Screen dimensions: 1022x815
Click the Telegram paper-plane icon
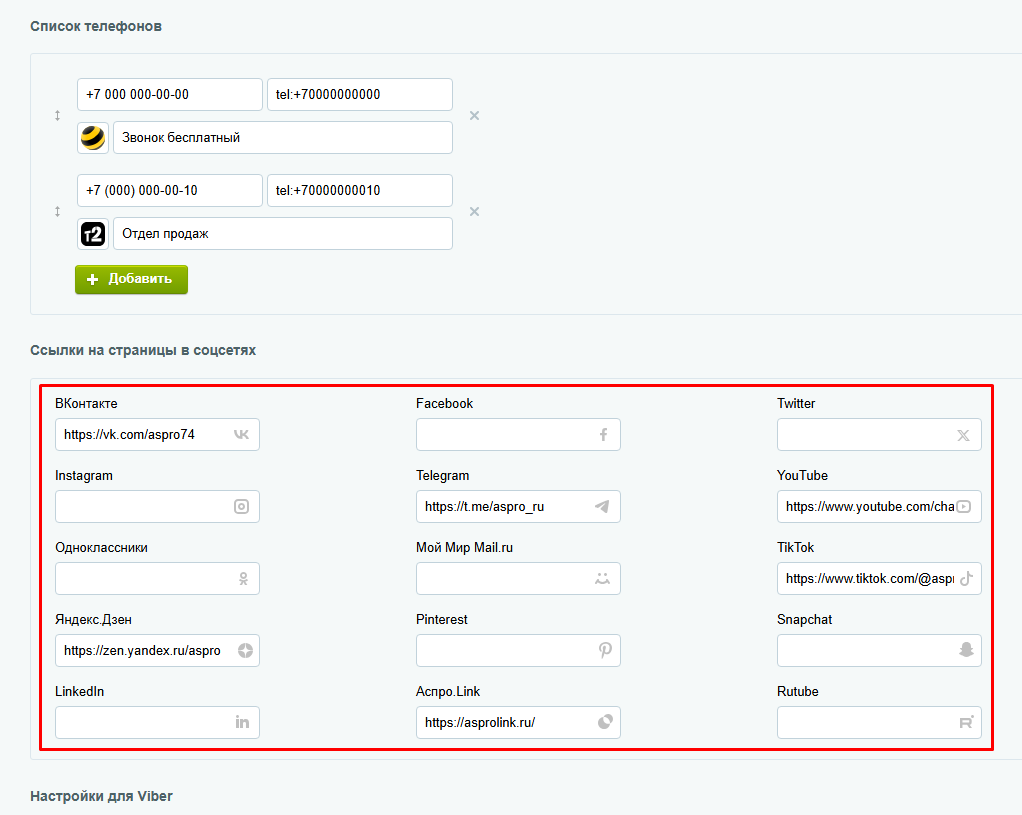[x=602, y=507]
